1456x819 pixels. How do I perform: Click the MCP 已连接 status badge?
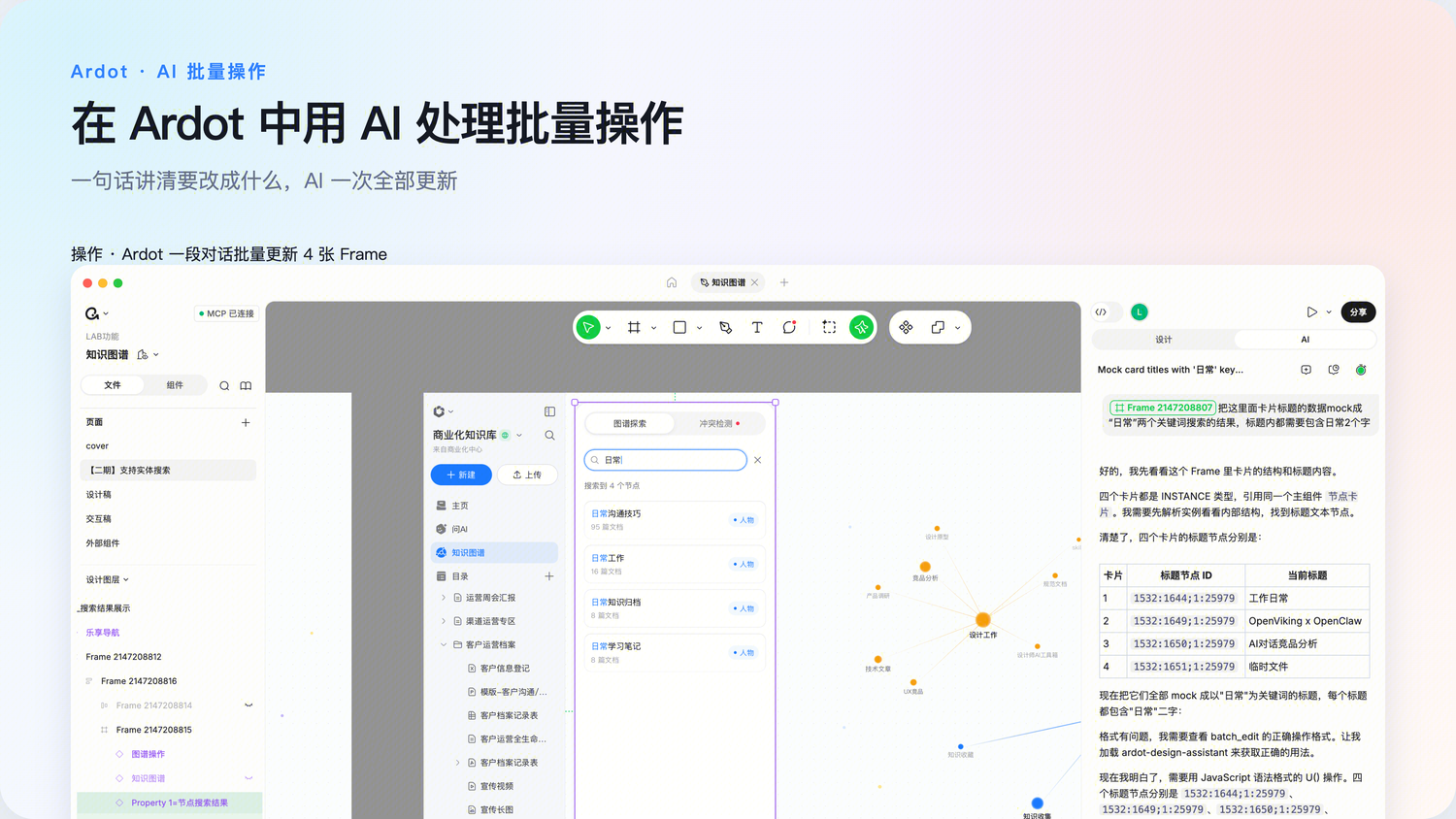(x=226, y=313)
